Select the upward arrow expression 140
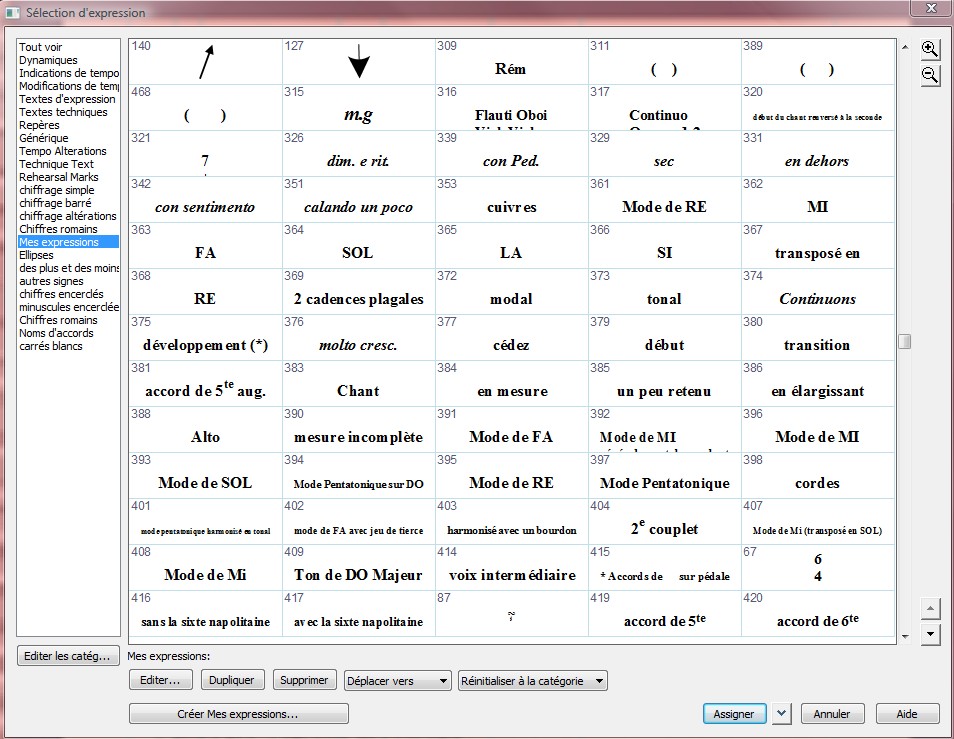Screen dimensions: 954x739 coord(206,62)
